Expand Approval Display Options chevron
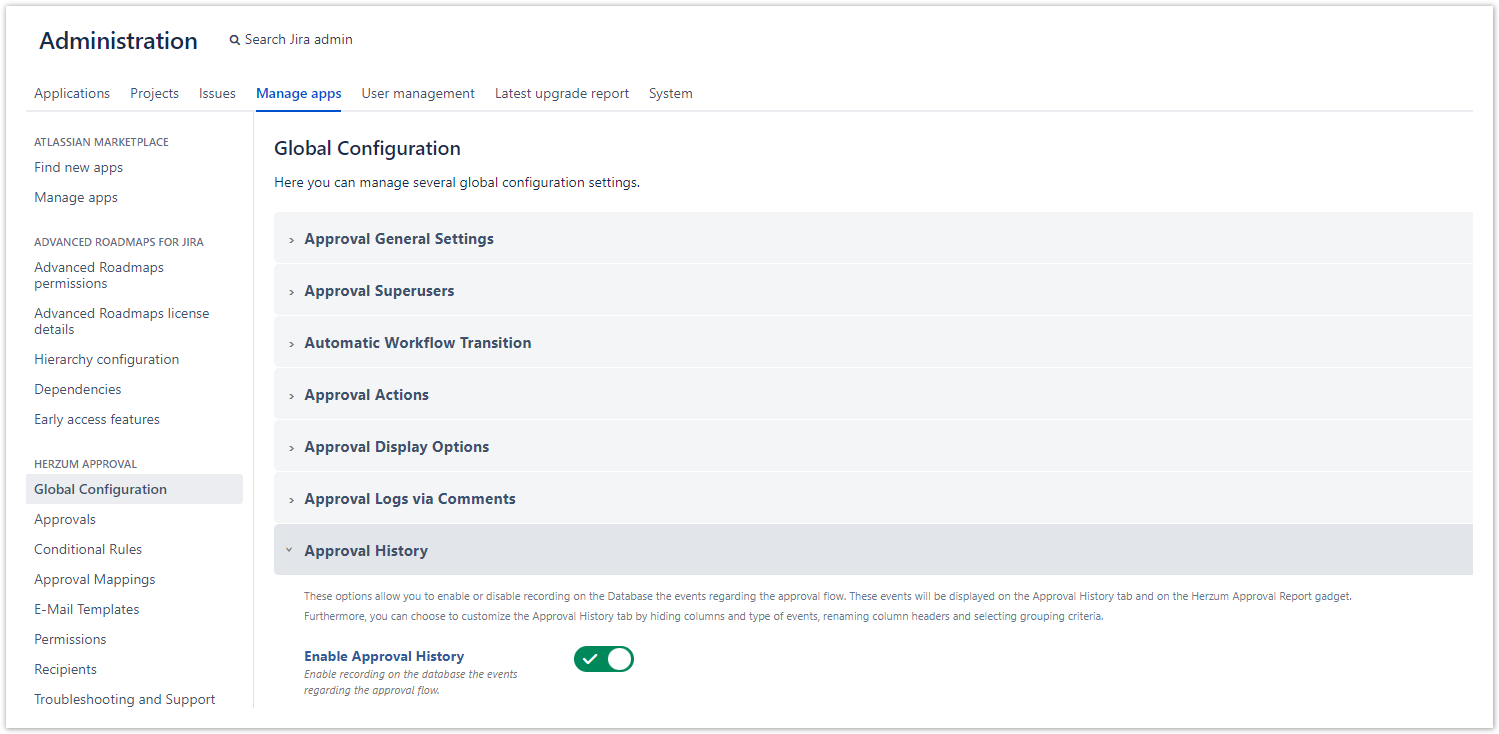This screenshot has height=734, width=1499. pos(291,448)
